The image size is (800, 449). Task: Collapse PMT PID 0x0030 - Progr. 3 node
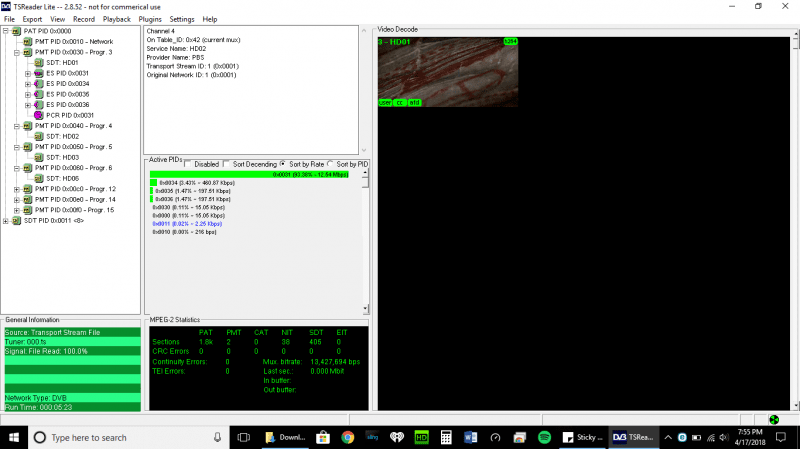(x=17, y=52)
